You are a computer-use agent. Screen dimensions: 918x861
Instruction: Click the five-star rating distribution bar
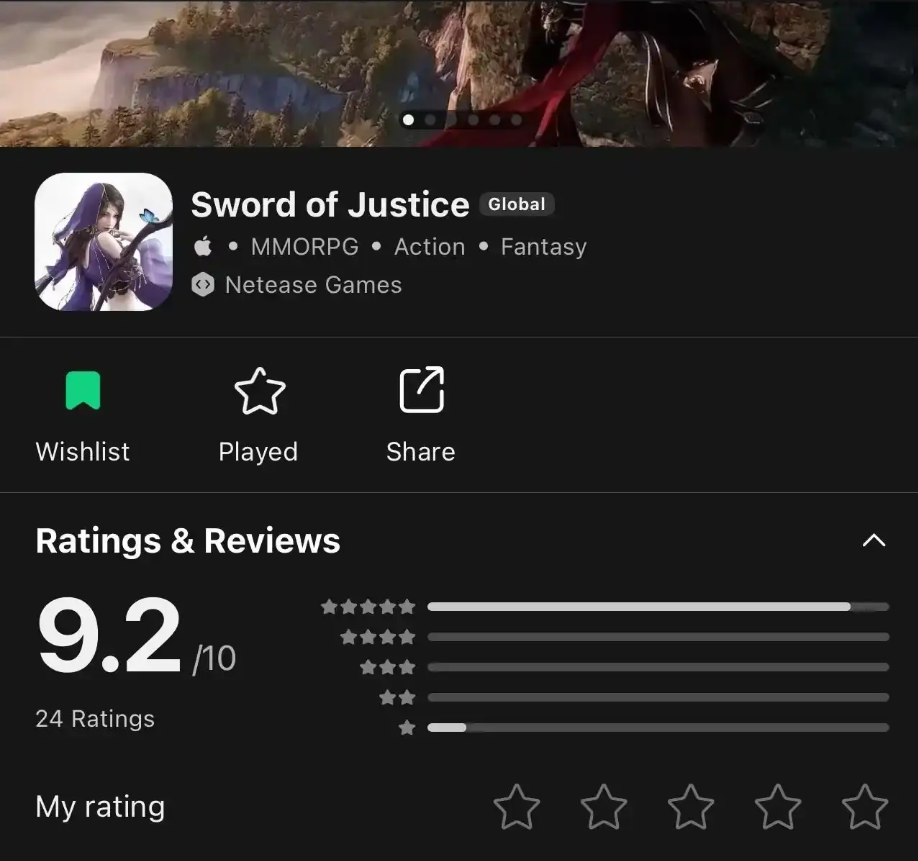pos(658,607)
